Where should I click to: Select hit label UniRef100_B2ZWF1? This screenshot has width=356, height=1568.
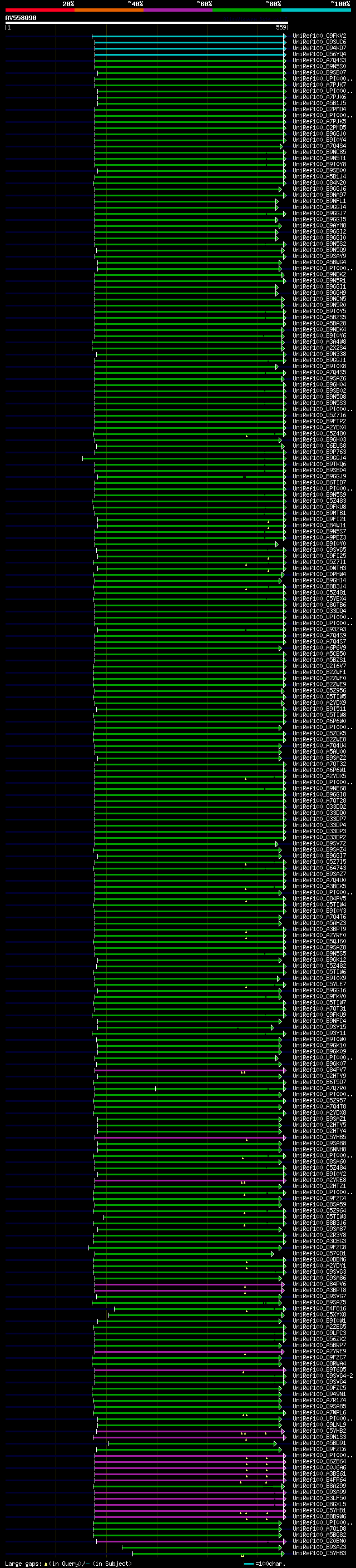pos(319,672)
